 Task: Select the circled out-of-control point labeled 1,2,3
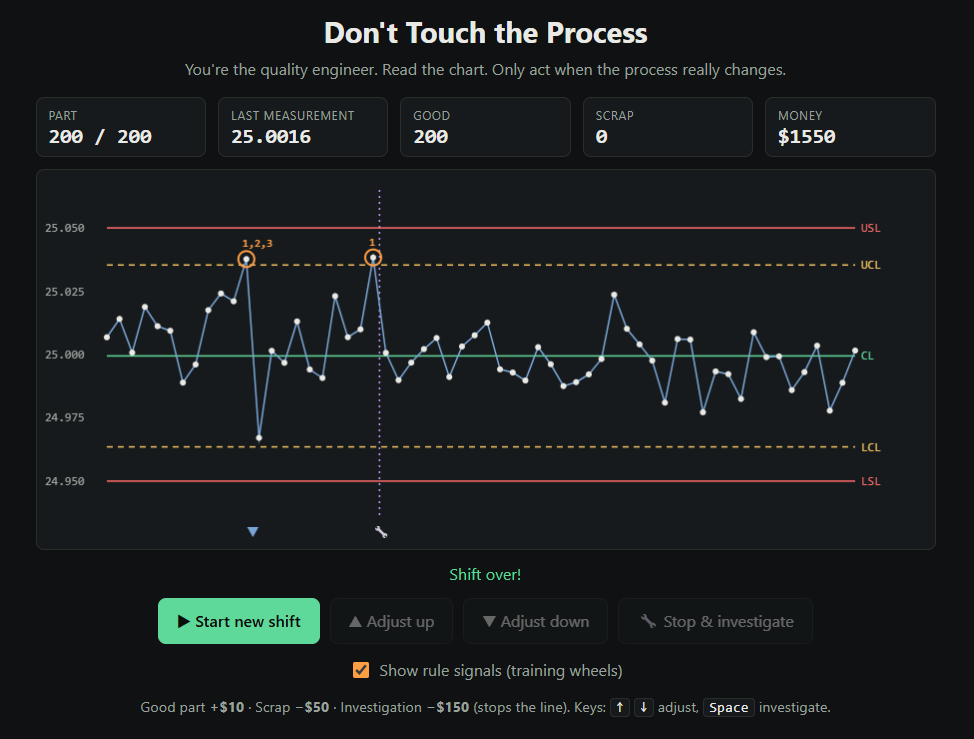tap(247, 259)
